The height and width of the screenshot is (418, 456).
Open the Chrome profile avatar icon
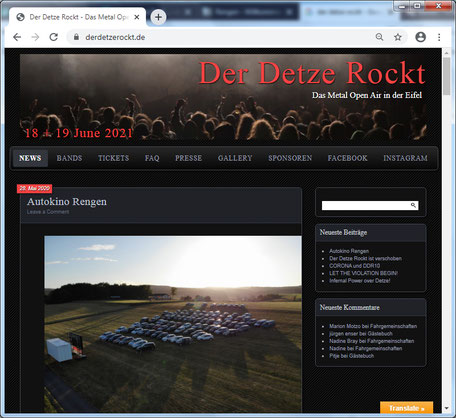[421, 37]
